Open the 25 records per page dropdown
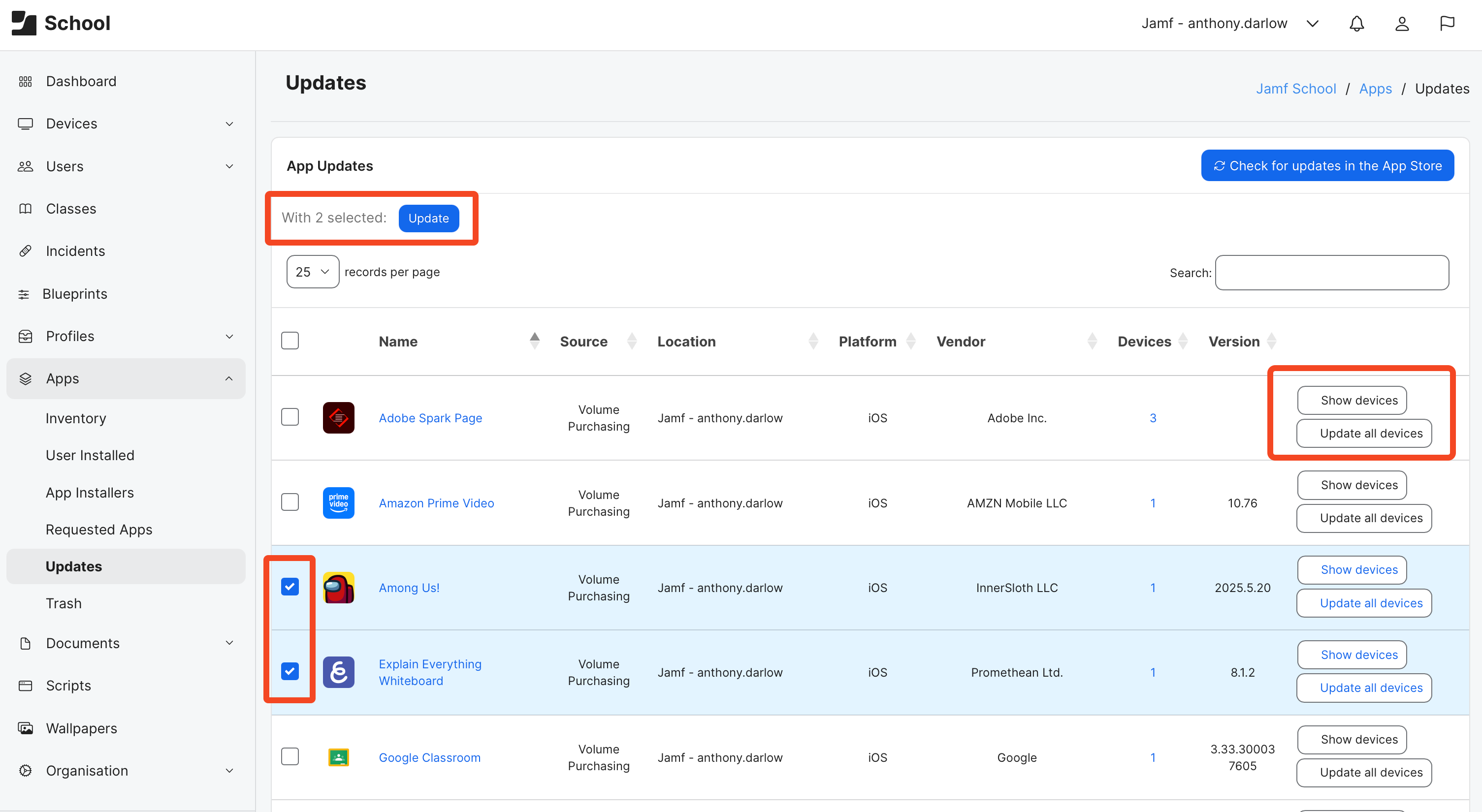This screenshot has width=1482, height=812. [x=312, y=272]
